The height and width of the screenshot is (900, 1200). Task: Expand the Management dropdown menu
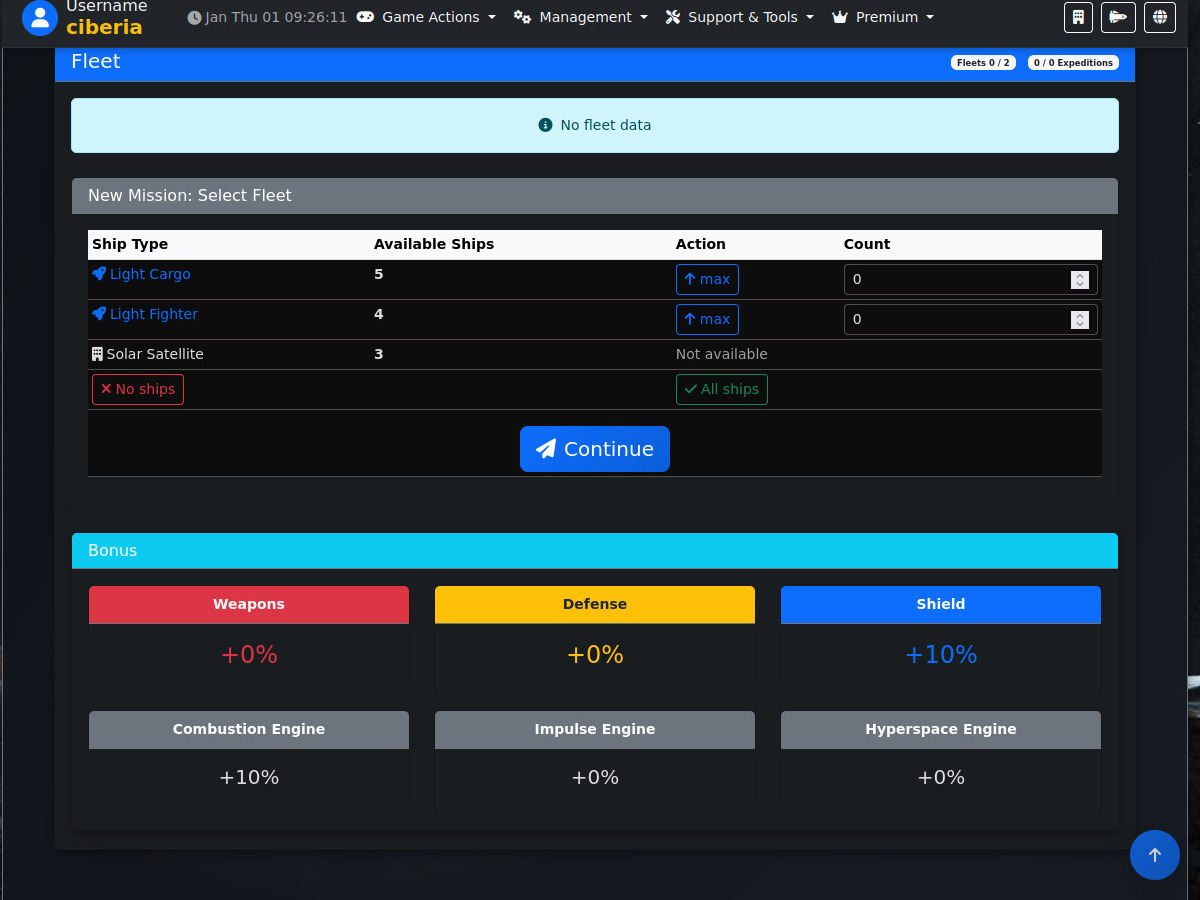click(581, 17)
